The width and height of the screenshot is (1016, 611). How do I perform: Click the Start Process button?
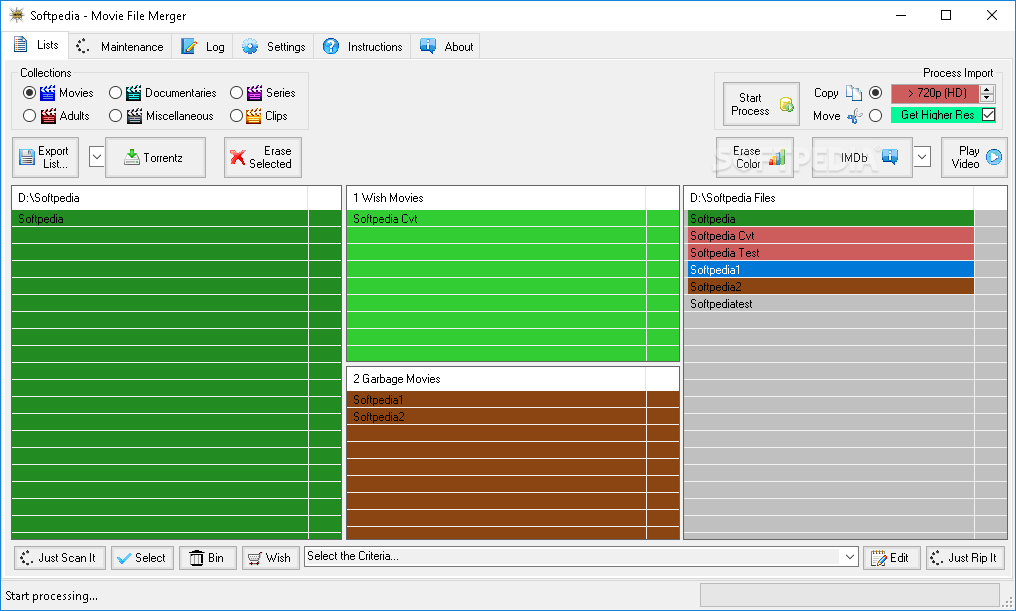click(x=761, y=104)
